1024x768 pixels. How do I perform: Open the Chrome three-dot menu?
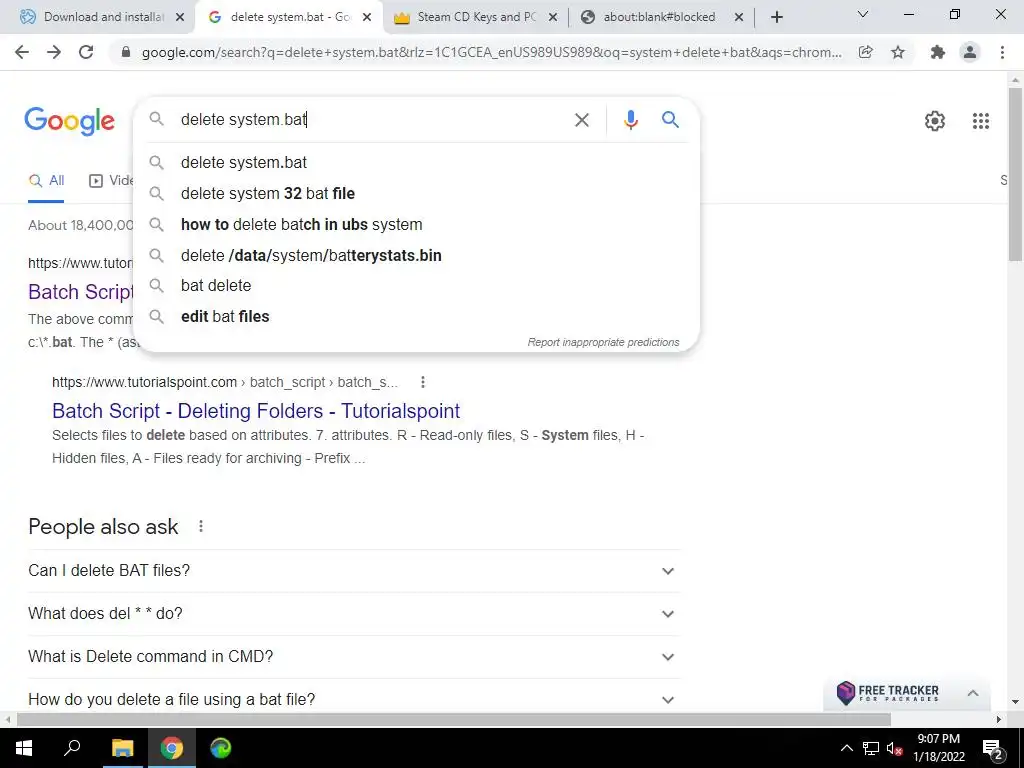[x=1002, y=52]
